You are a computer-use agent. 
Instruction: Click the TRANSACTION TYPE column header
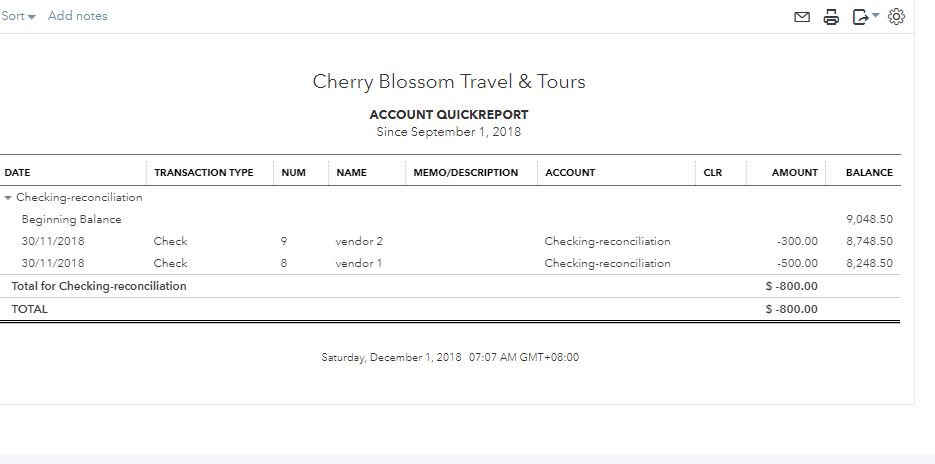click(x=204, y=172)
